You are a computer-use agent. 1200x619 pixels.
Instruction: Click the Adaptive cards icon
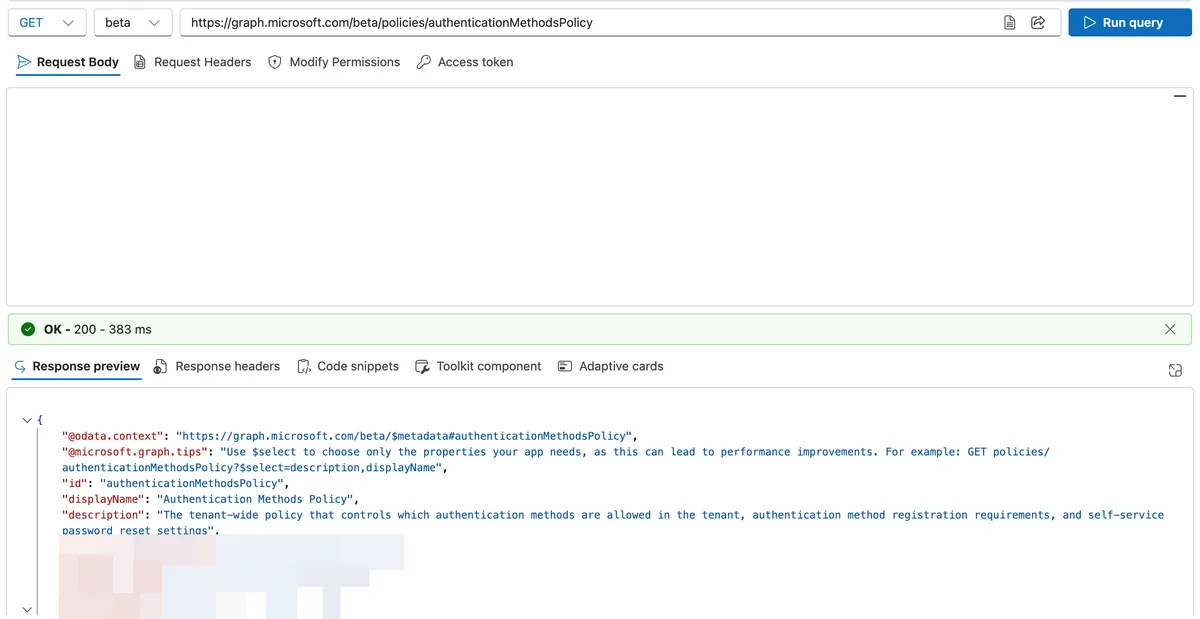(565, 367)
